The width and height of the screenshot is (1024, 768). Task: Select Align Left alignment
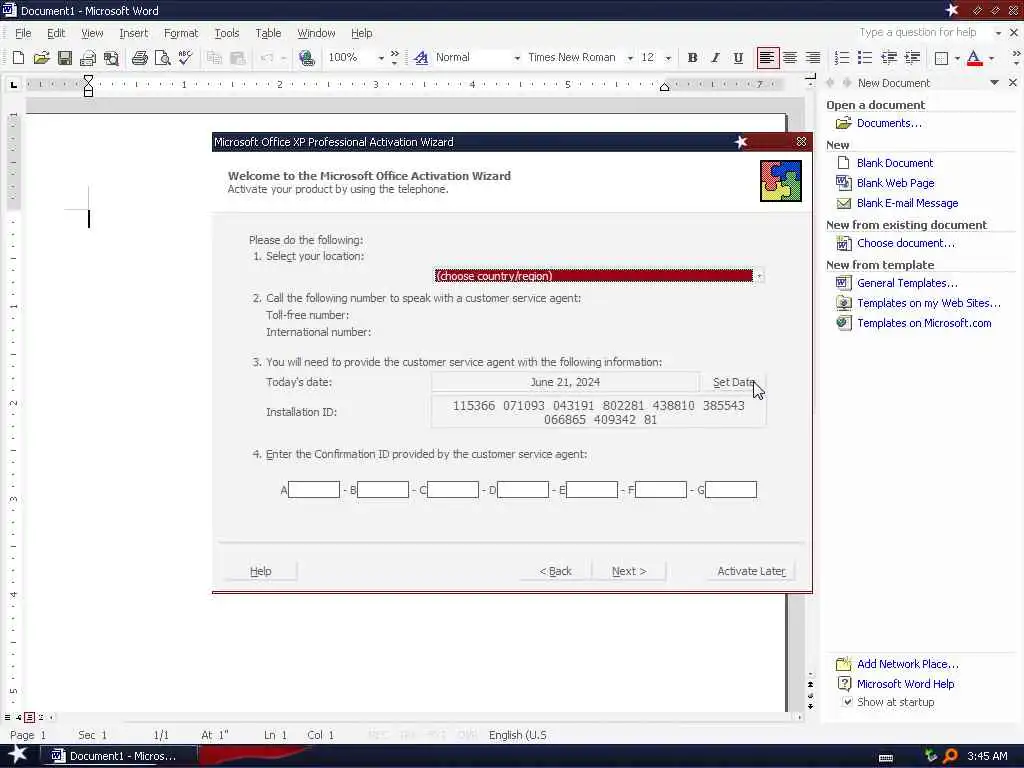click(x=767, y=58)
